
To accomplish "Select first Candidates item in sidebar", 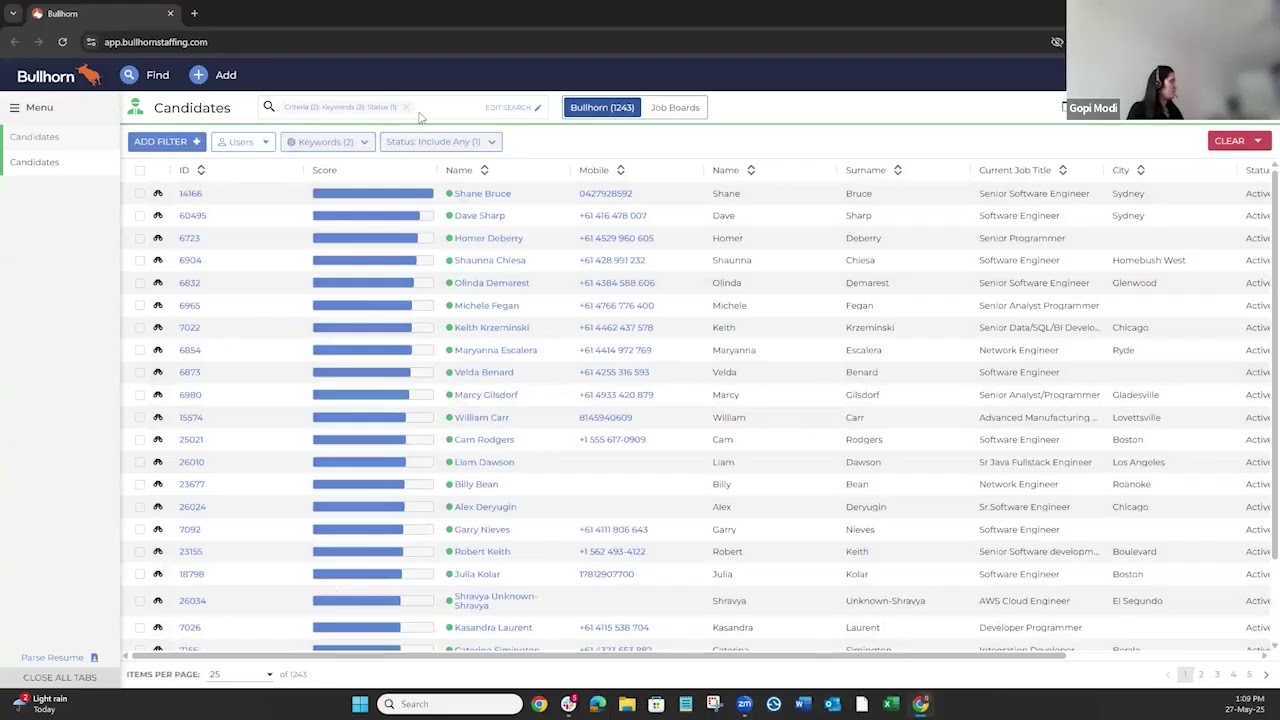I will click(34, 136).
